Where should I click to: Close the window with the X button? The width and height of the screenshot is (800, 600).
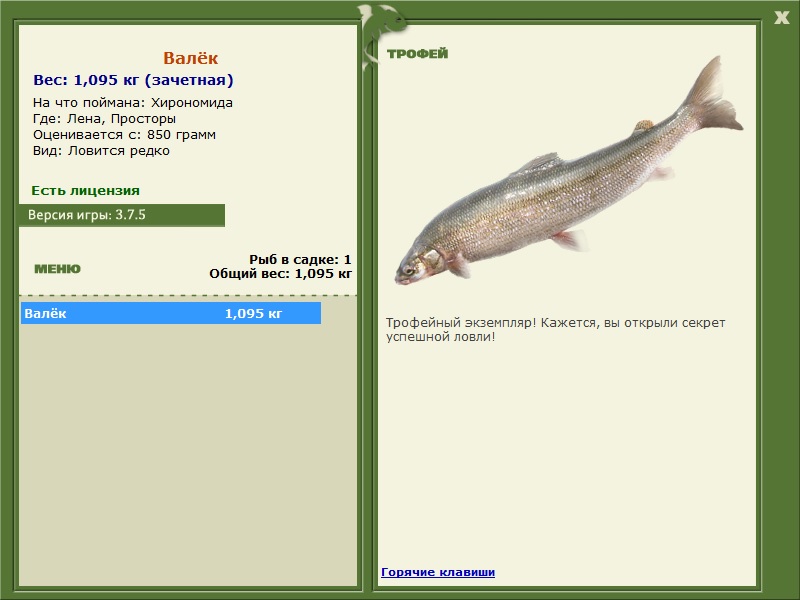click(781, 17)
